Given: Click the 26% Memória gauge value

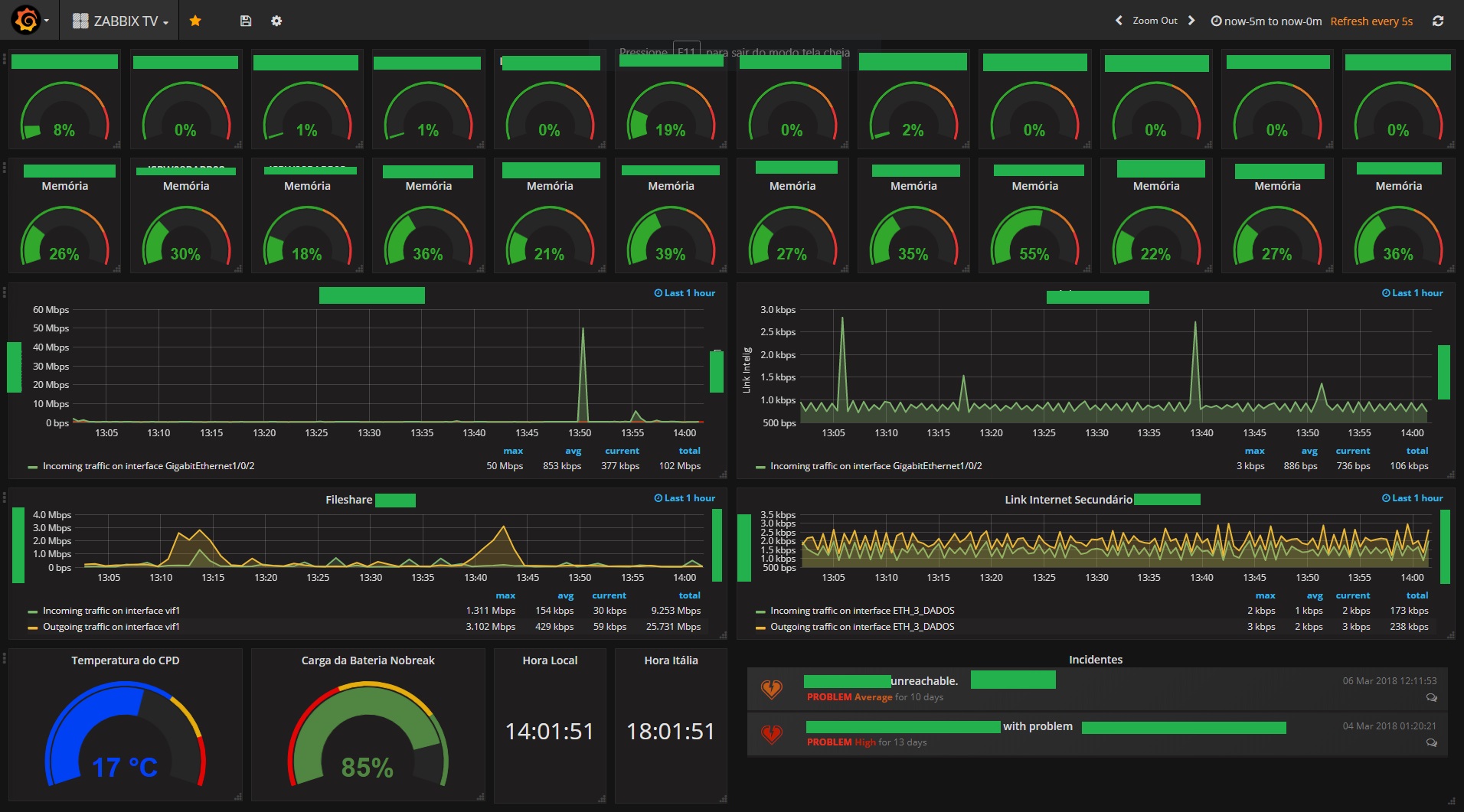Looking at the screenshot, I should pos(64,254).
